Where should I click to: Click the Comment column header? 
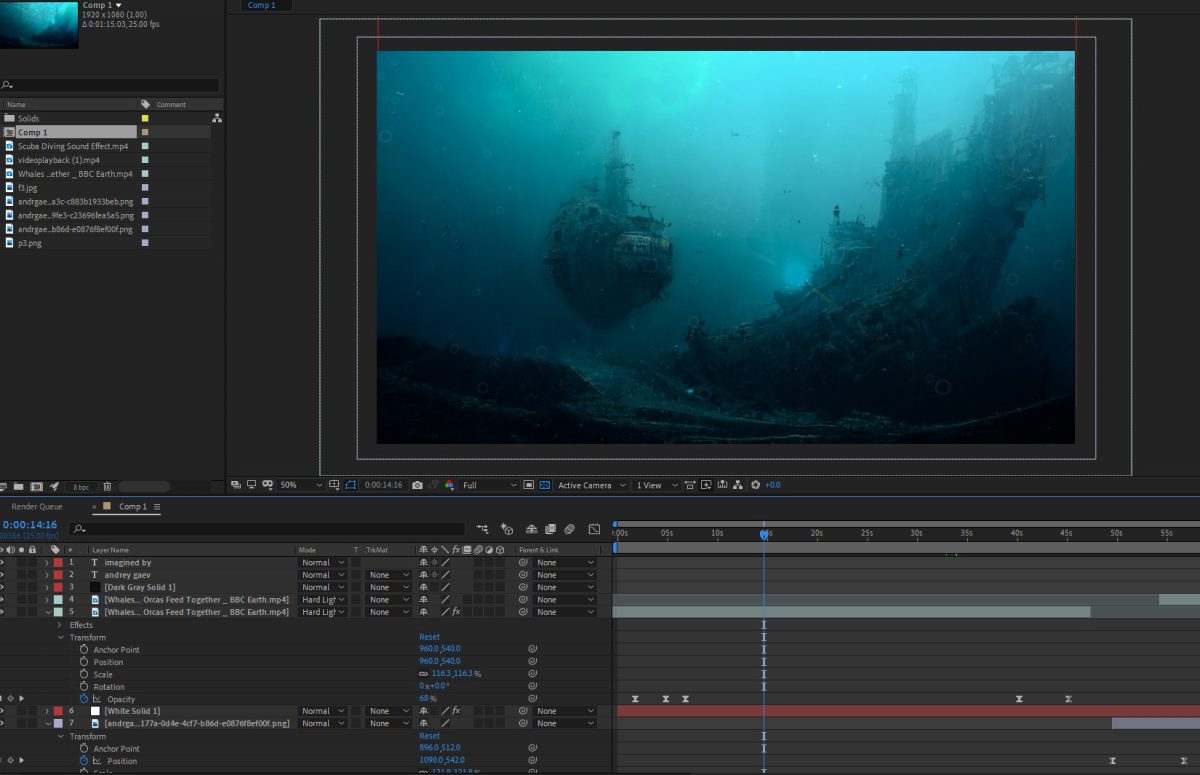pyautogui.click(x=171, y=104)
